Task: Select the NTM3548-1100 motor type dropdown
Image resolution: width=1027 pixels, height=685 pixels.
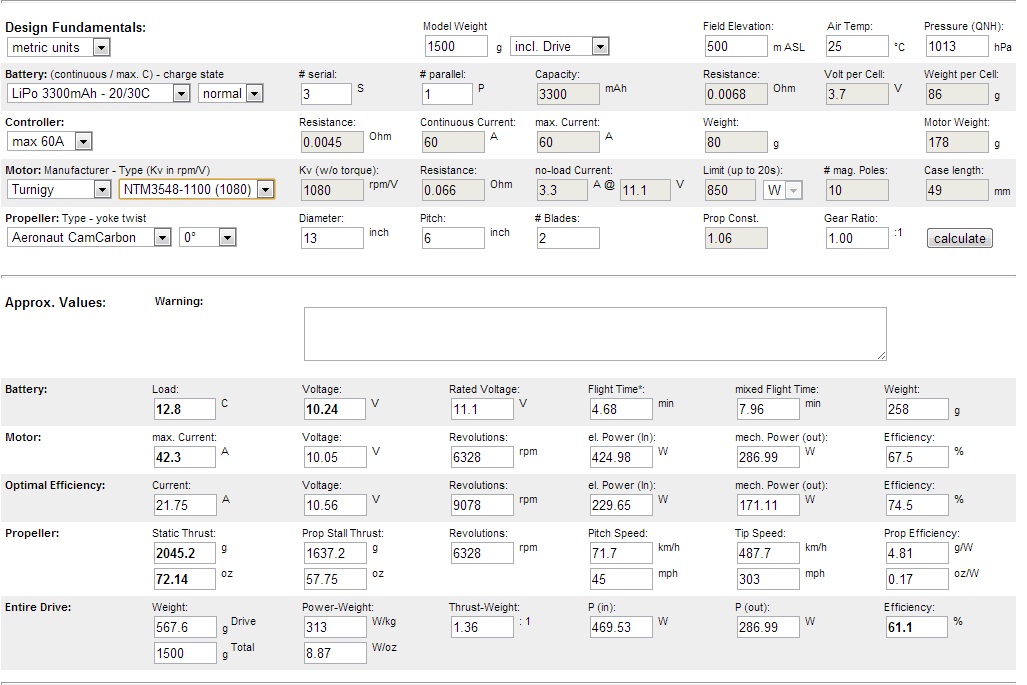Action: coord(196,189)
